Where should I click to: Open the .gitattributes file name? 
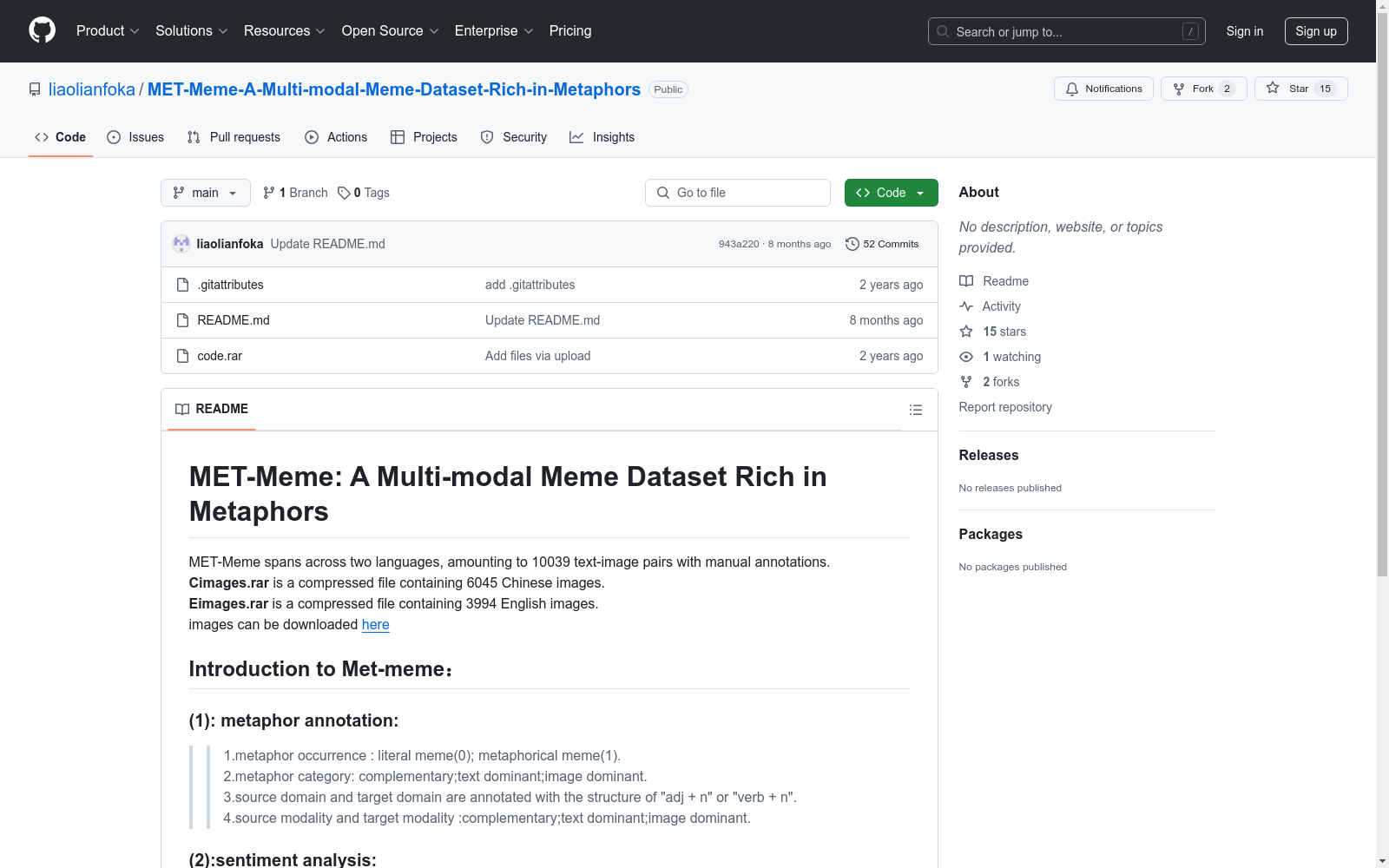point(230,285)
